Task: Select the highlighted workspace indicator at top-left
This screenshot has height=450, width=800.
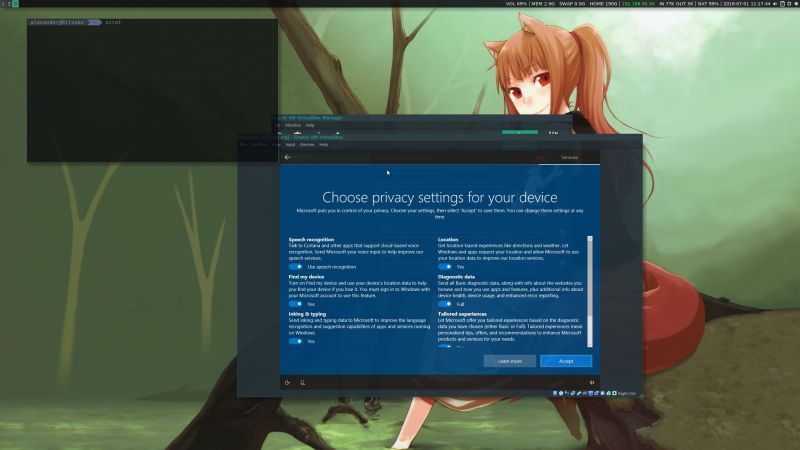Action: pyautogui.click(x=15, y=4)
